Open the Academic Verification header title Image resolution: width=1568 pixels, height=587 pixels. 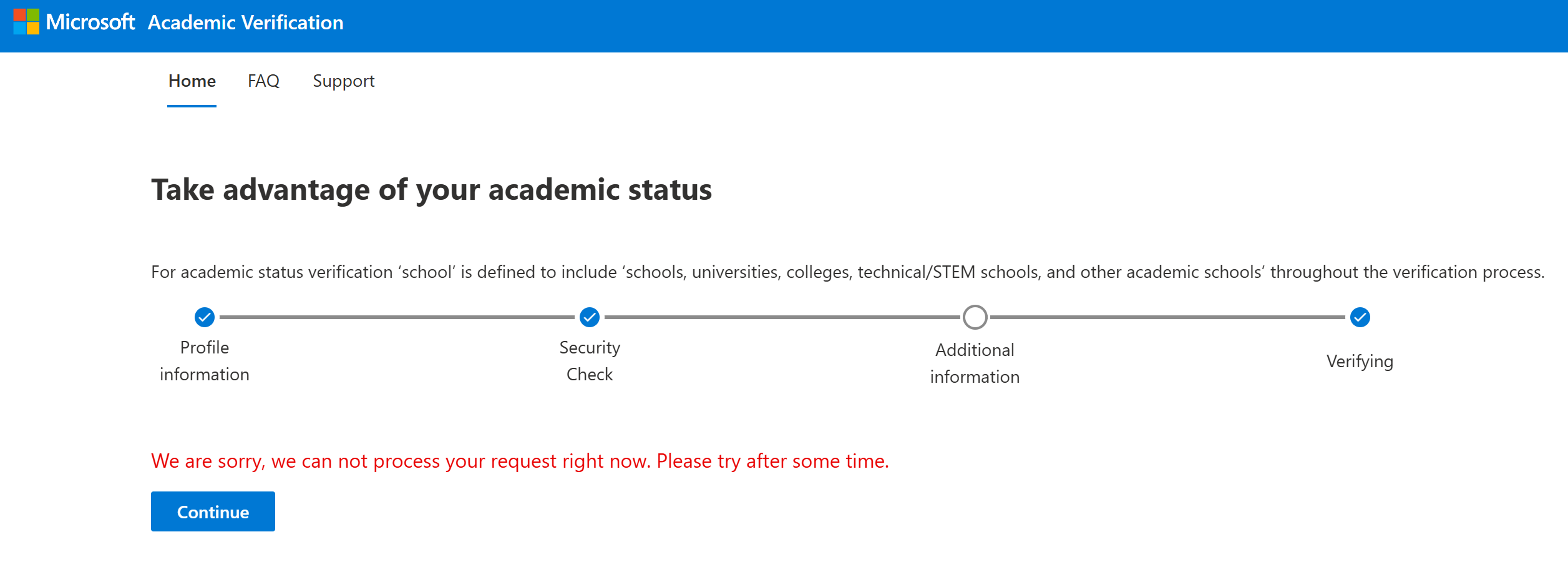point(245,23)
